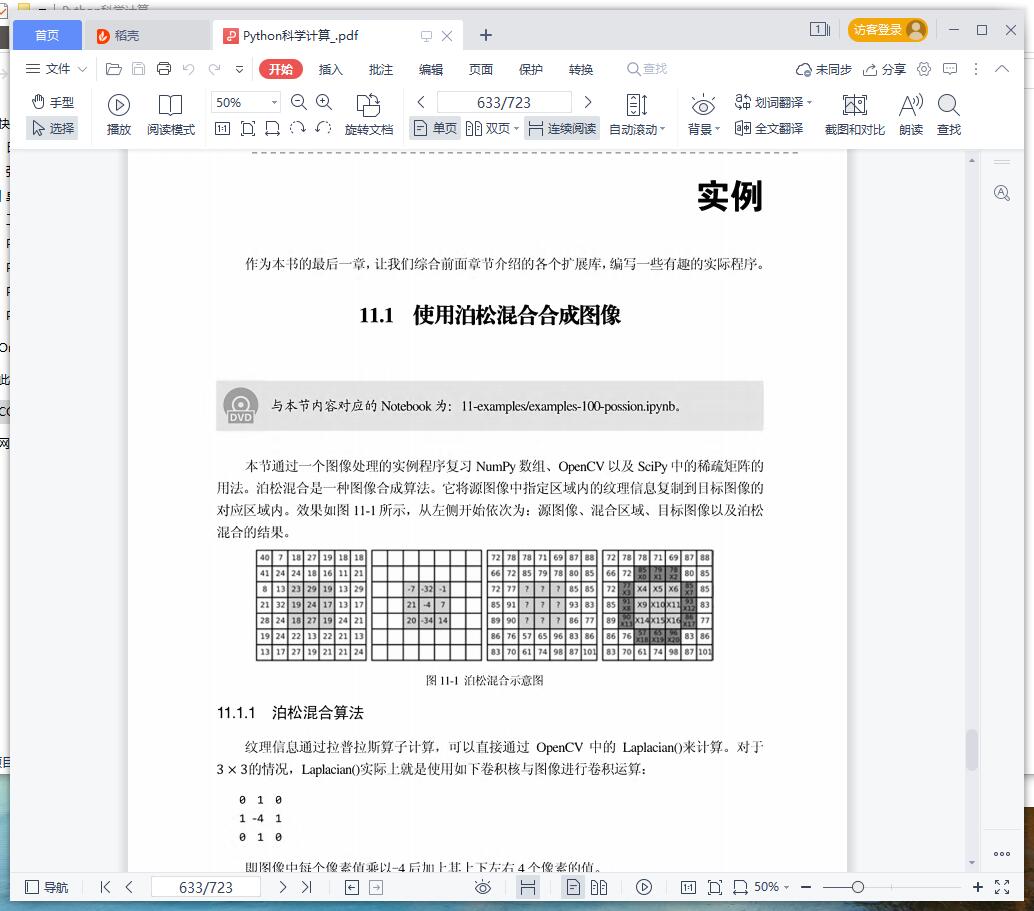
Task: Click the toolbar page number field 633/723
Action: 504,102
